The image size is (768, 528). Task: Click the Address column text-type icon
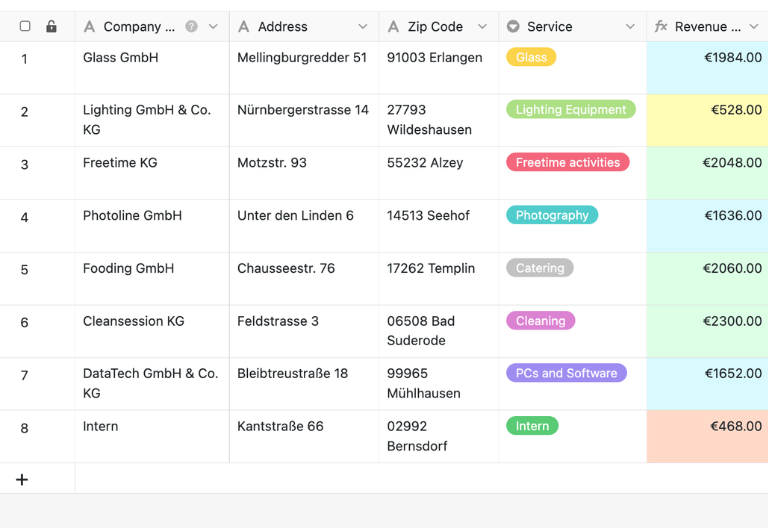point(243,26)
